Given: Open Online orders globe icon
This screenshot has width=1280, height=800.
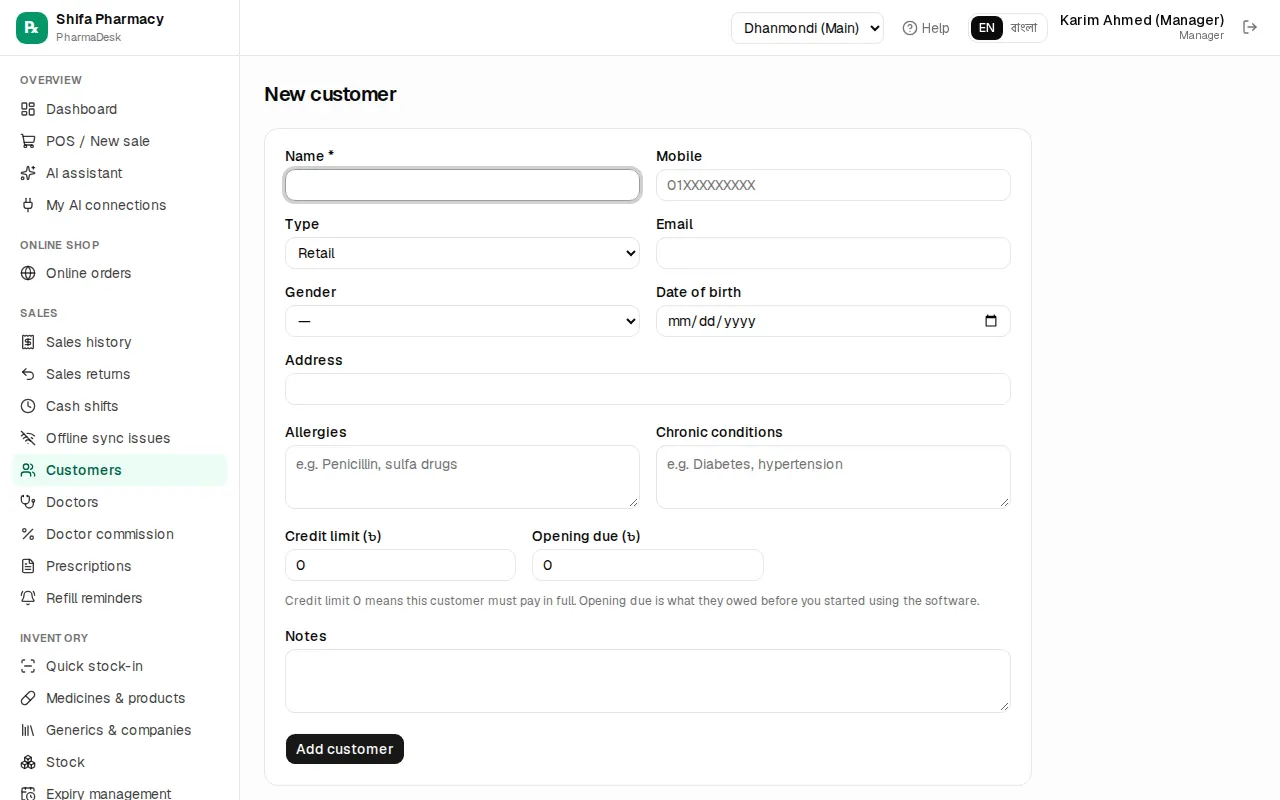Looking at the screenshot, I should click(x=28, y=273).
